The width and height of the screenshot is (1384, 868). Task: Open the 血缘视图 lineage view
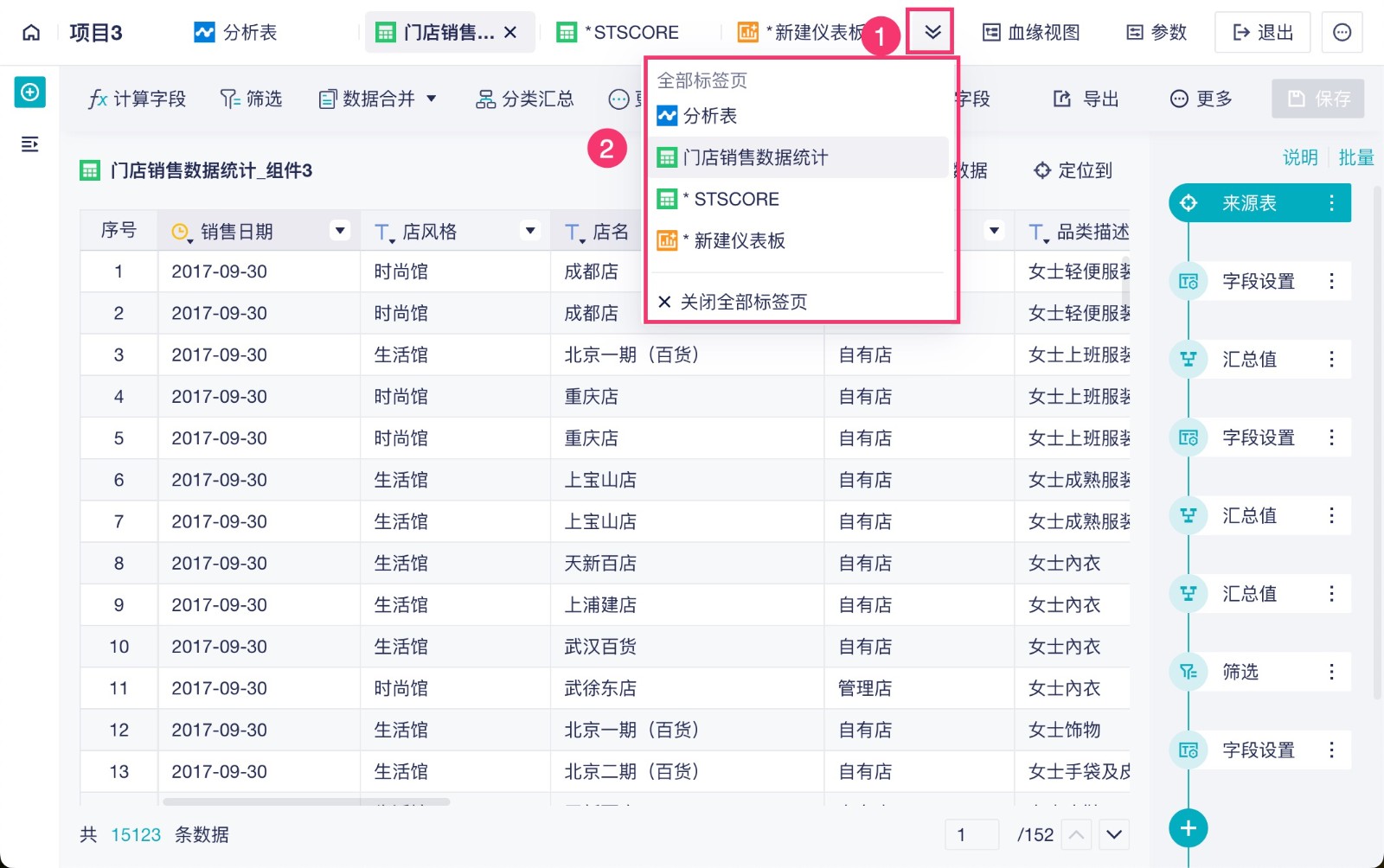[1030, 32]
